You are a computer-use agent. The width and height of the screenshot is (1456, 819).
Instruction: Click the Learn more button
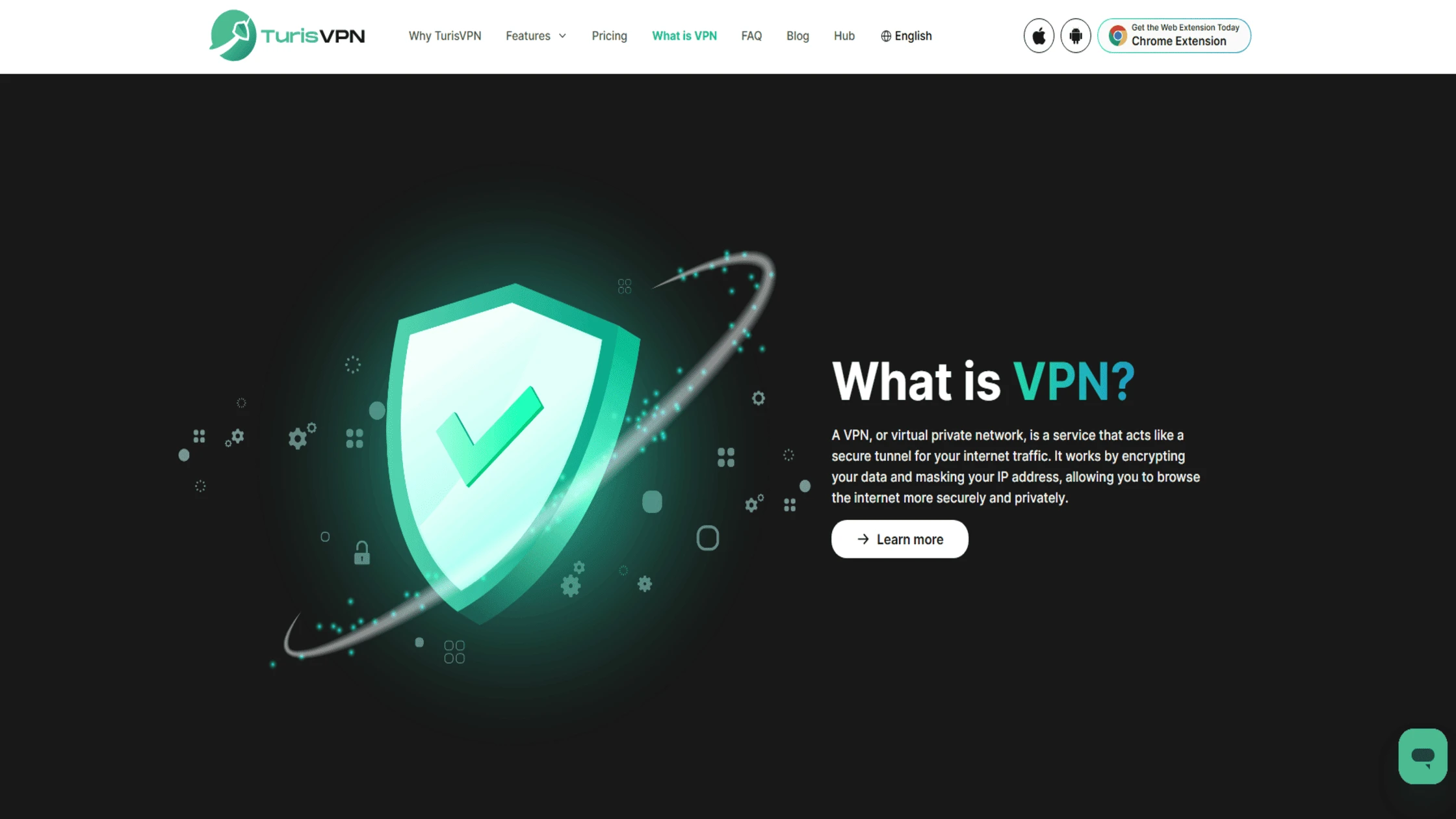pos(900,539)
